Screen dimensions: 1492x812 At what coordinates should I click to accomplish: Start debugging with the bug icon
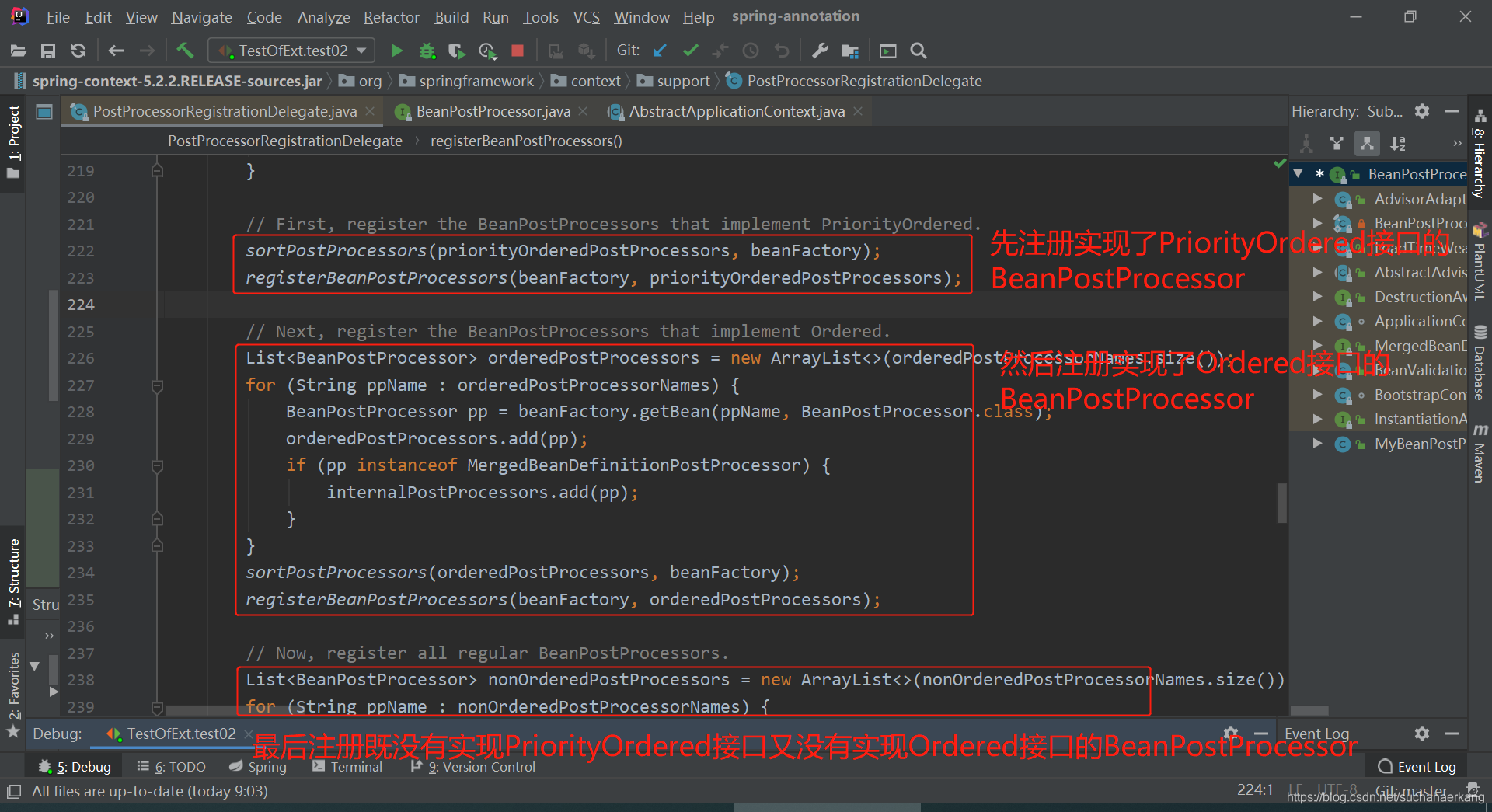(427, 51)
